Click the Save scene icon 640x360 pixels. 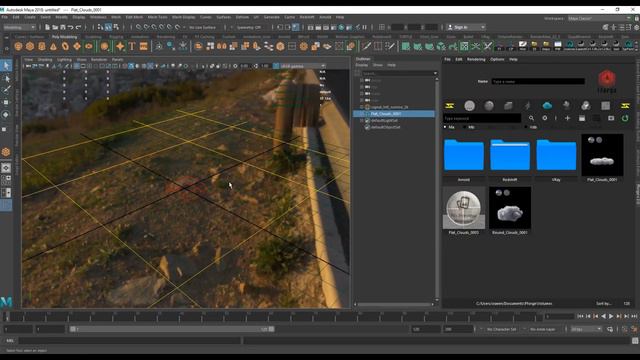(x=63, y=27)
